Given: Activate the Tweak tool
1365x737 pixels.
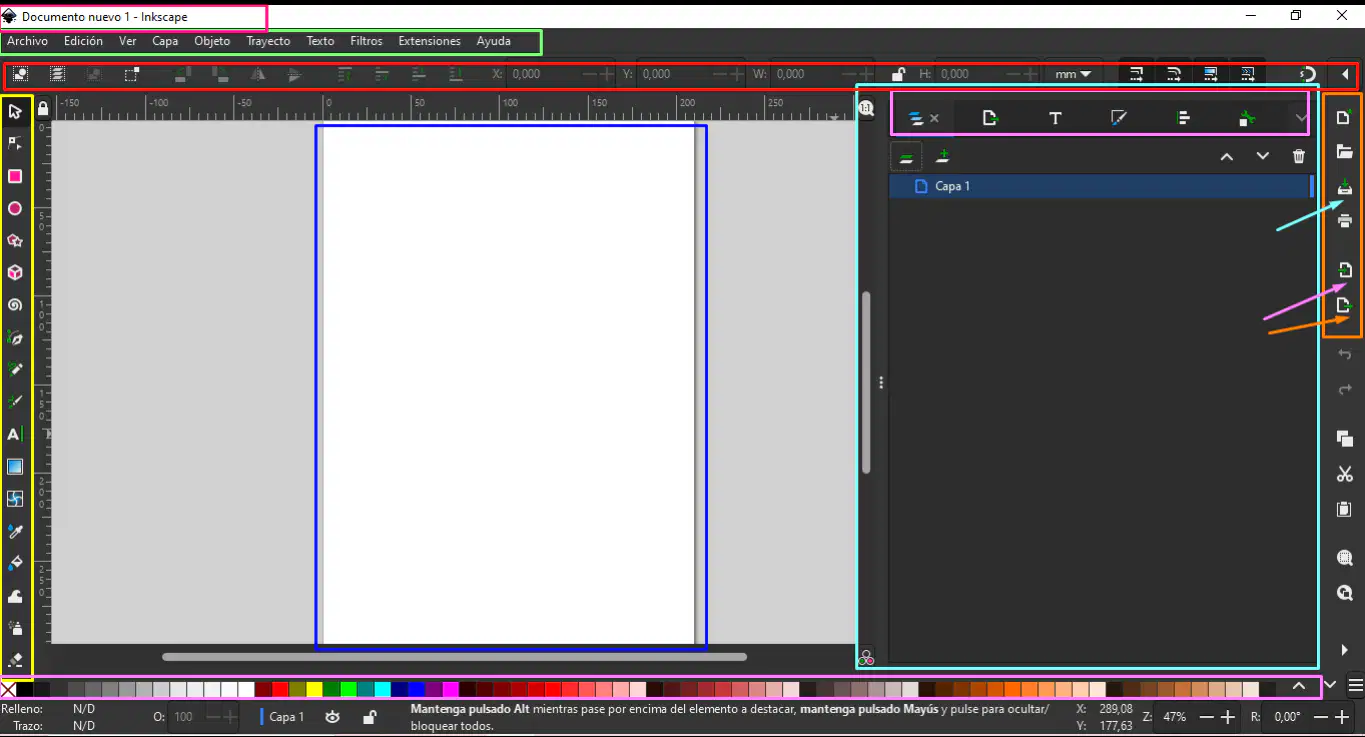Looking at the screenshot, I should pyautogui.click(x=15, y=596).
